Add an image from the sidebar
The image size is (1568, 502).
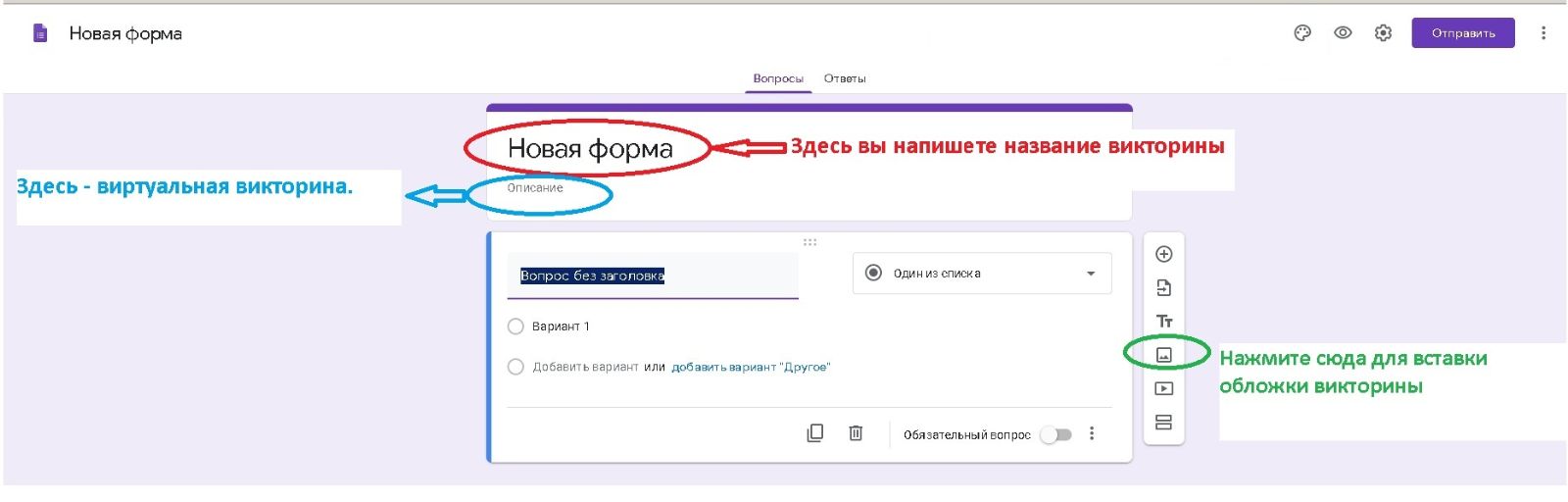(1164, 355)
